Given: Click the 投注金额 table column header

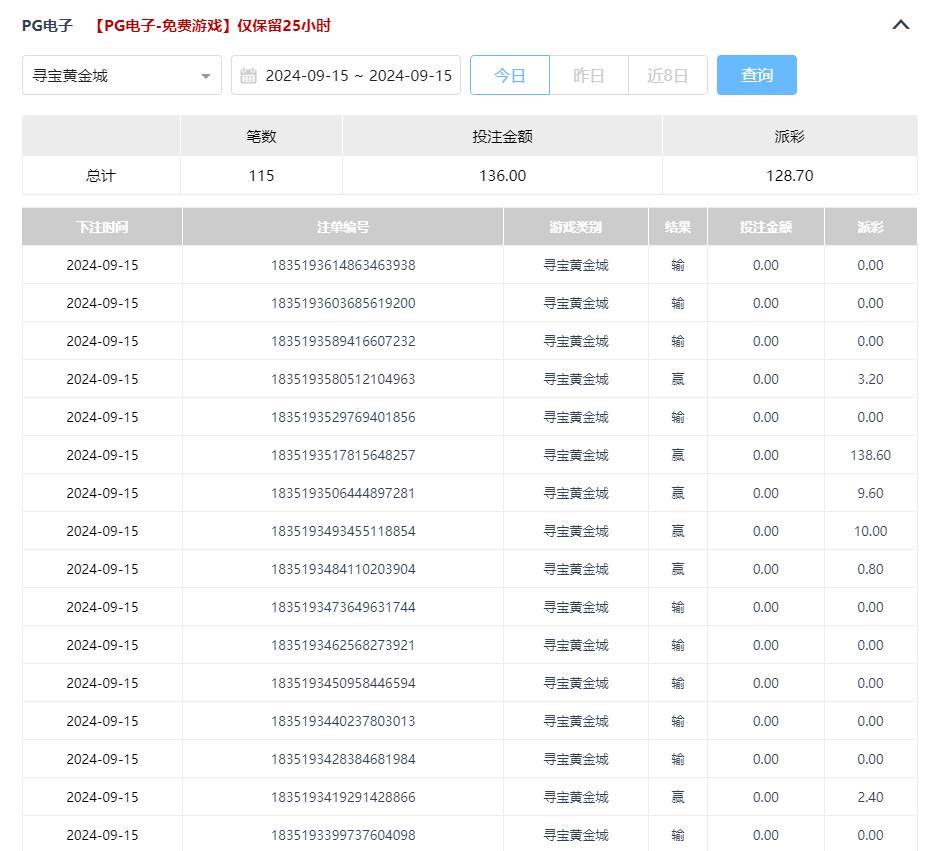Looking at the screenshot, I should tap(765, 227).
